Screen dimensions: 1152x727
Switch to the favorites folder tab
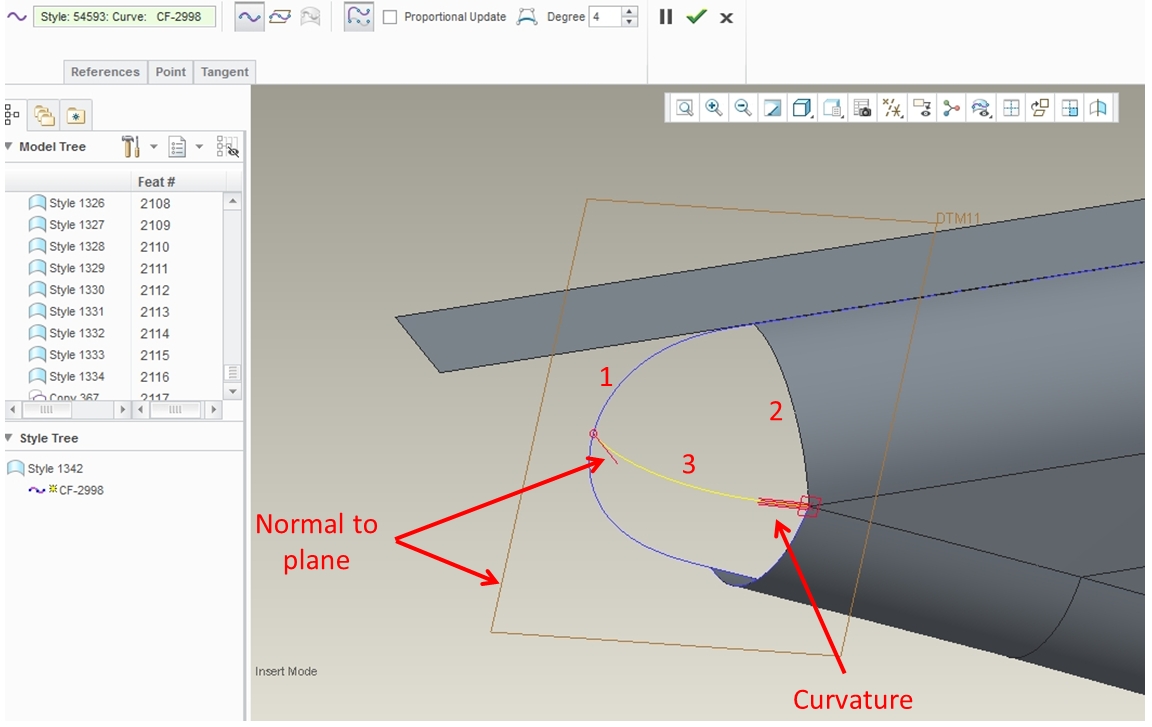coord(76,115)
